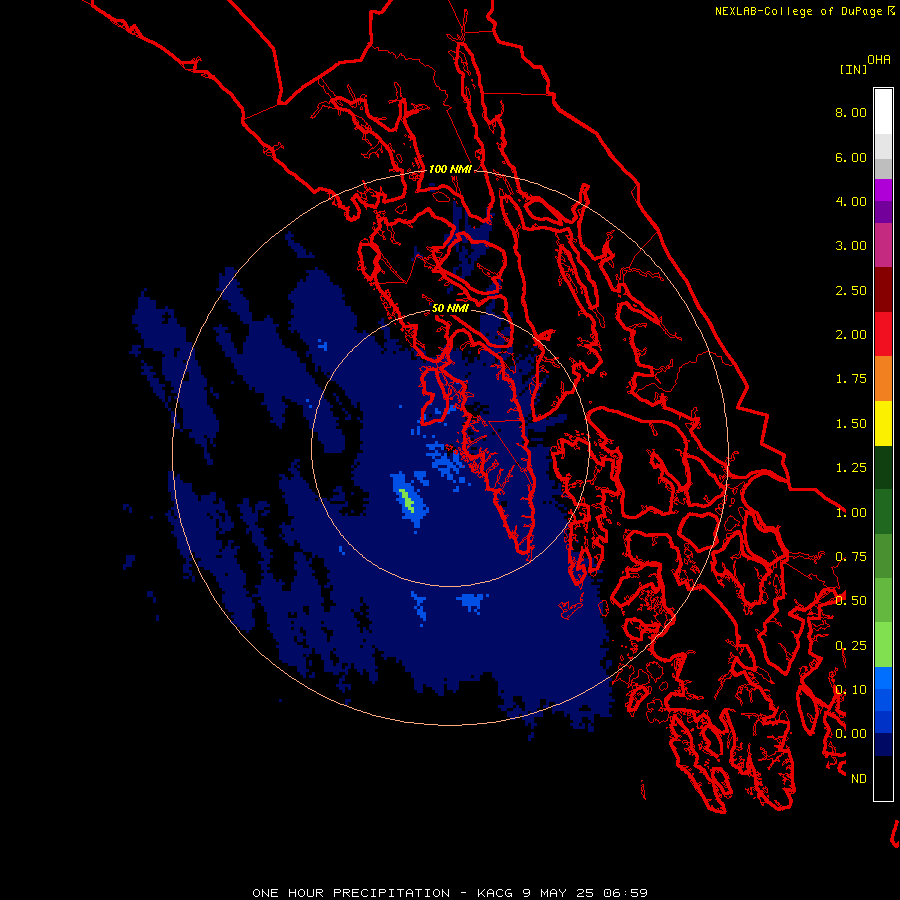Click the 2.00 legend value

pyautogui.click(x=851, y=335)
